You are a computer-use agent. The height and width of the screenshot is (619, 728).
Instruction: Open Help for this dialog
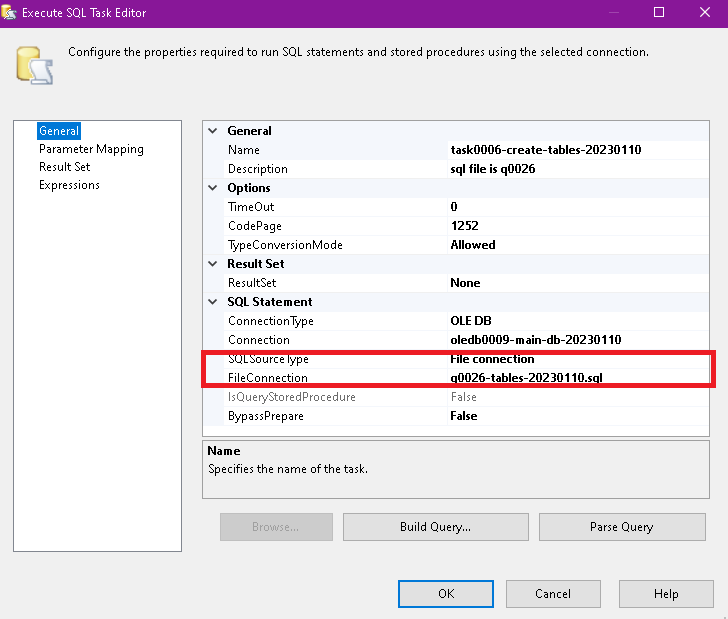point(666,594)
